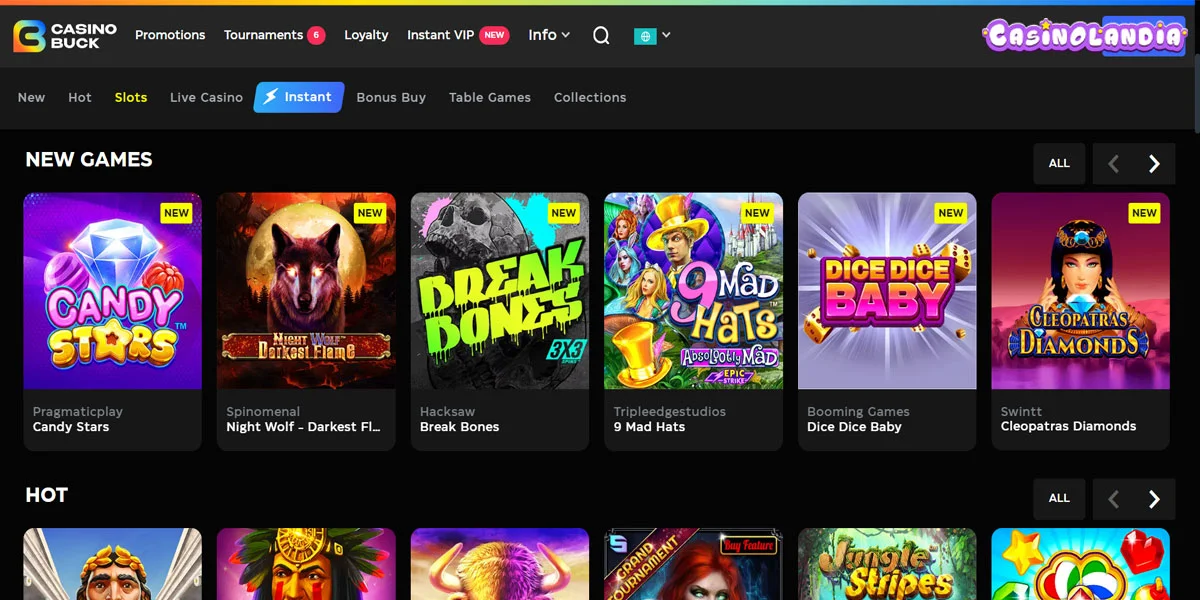Click the HOT section heading
The width and height of the screenshot is (1200, 600).
tap(47, 495)
